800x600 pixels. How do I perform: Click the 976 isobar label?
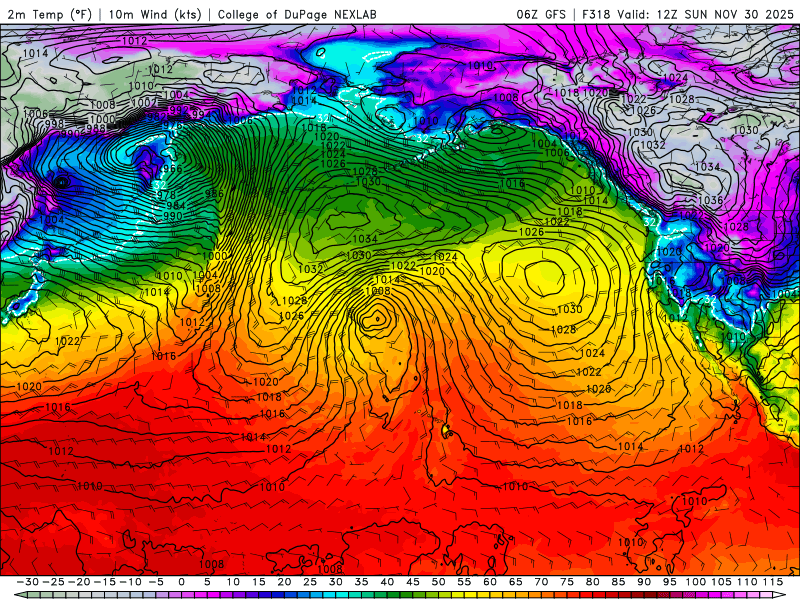[172, 126]
